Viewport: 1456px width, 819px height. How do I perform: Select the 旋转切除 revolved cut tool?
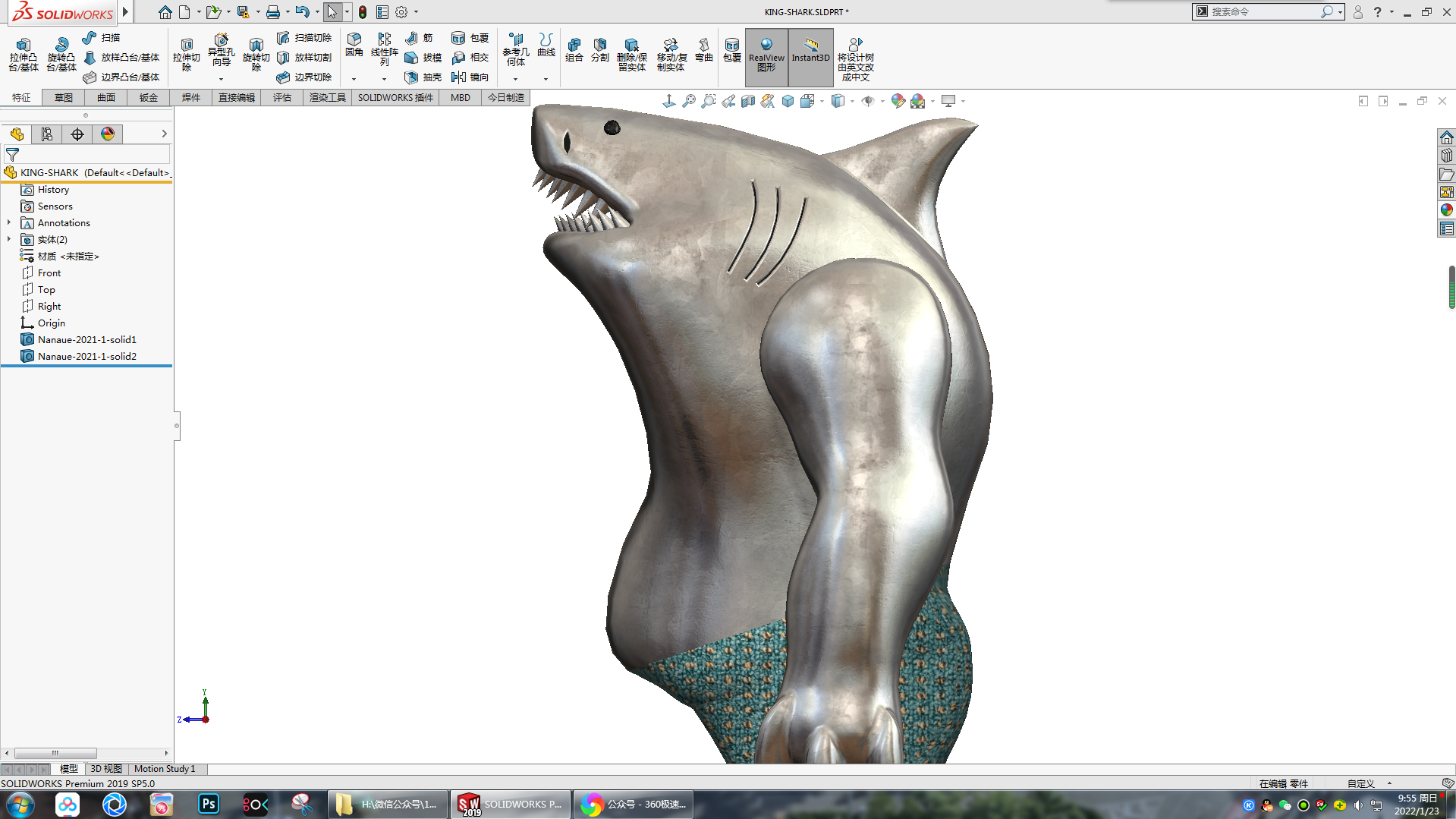256,55
